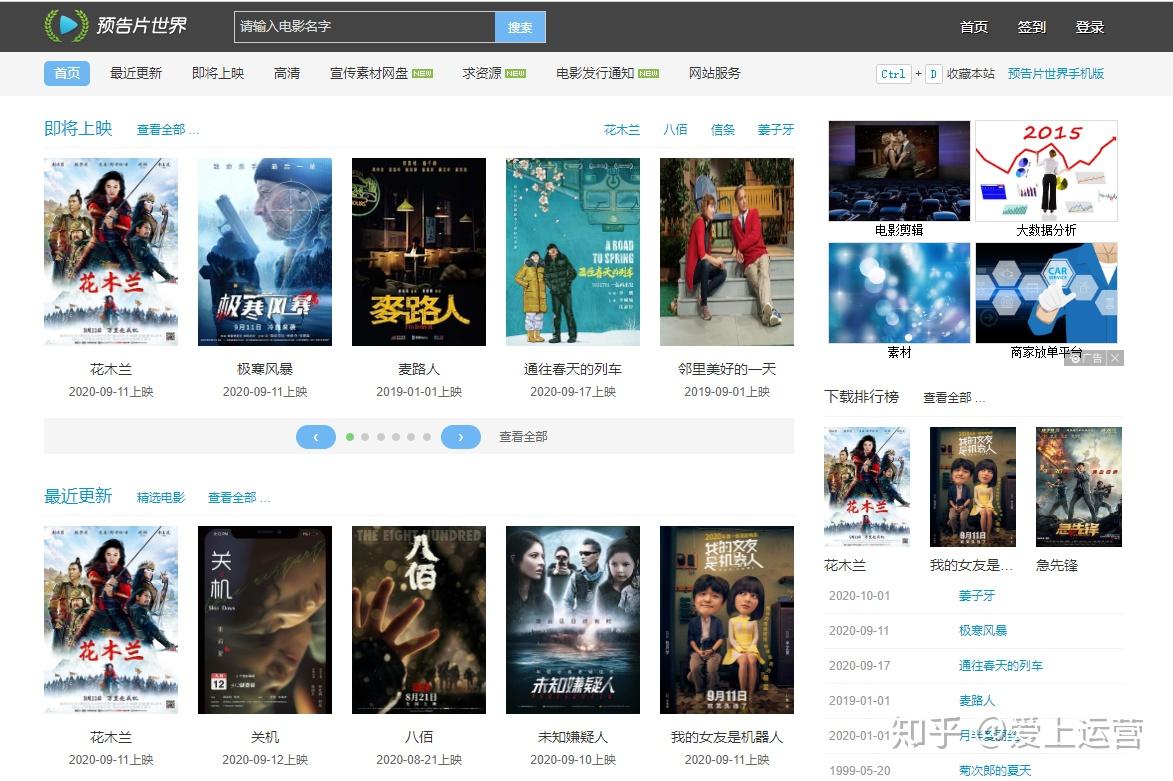Click 极寒风暴 title under poster

[265, 370]
